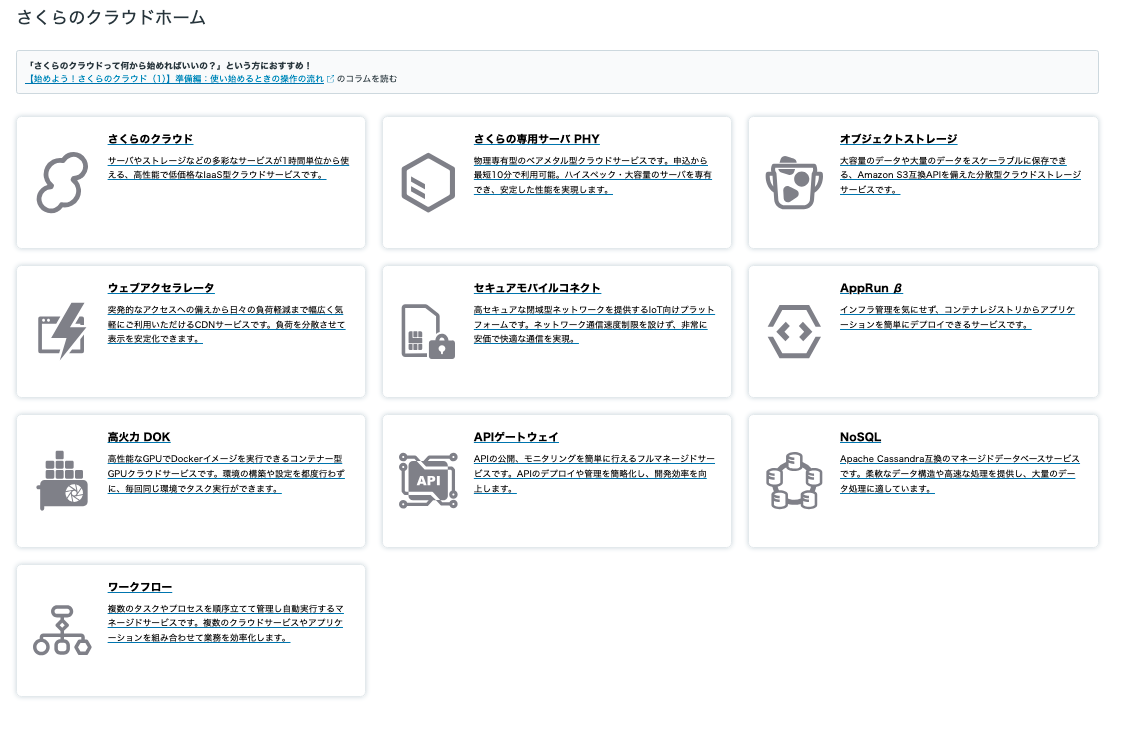Click the 専用サーバ PHY bare-metal description text
Screen dimensions: 1123x734
click(x=593, y=175)
